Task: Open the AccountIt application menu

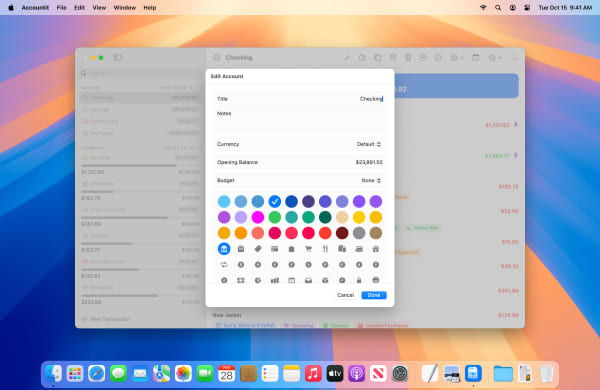Action: tap(35, 7)
